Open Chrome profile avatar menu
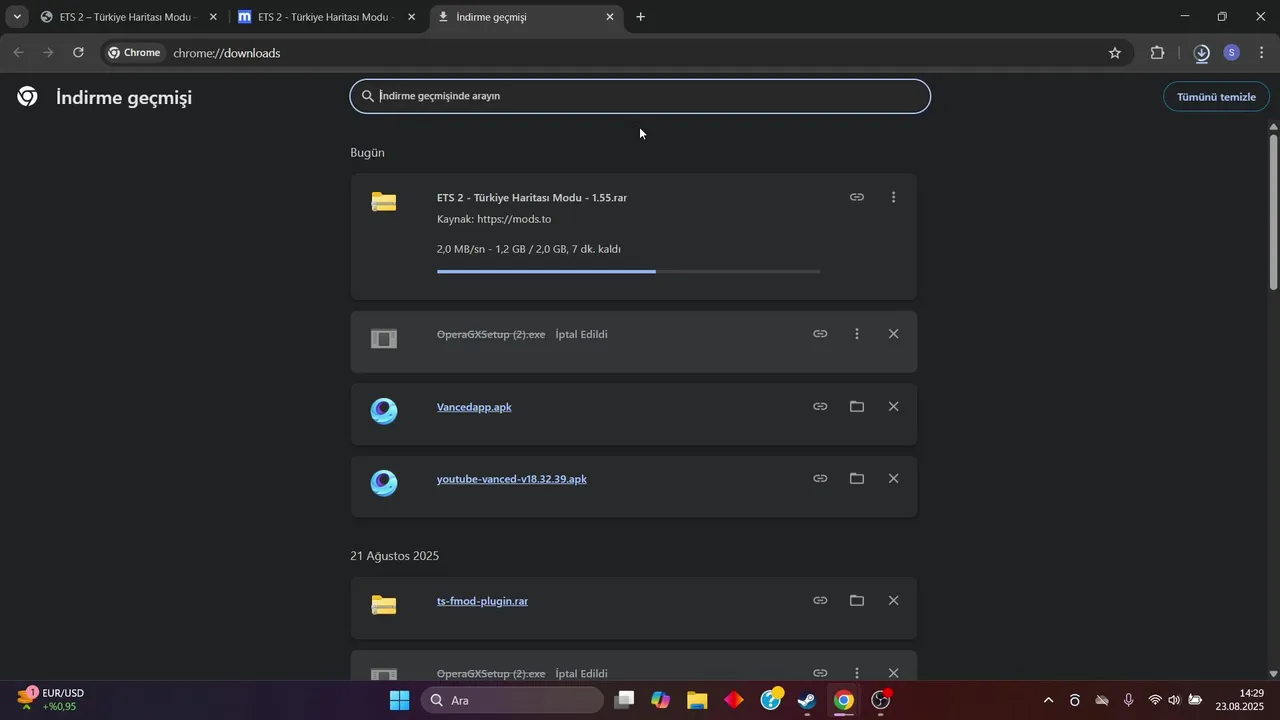This screenshot has width=1280, height=720. pos(1232,53)
